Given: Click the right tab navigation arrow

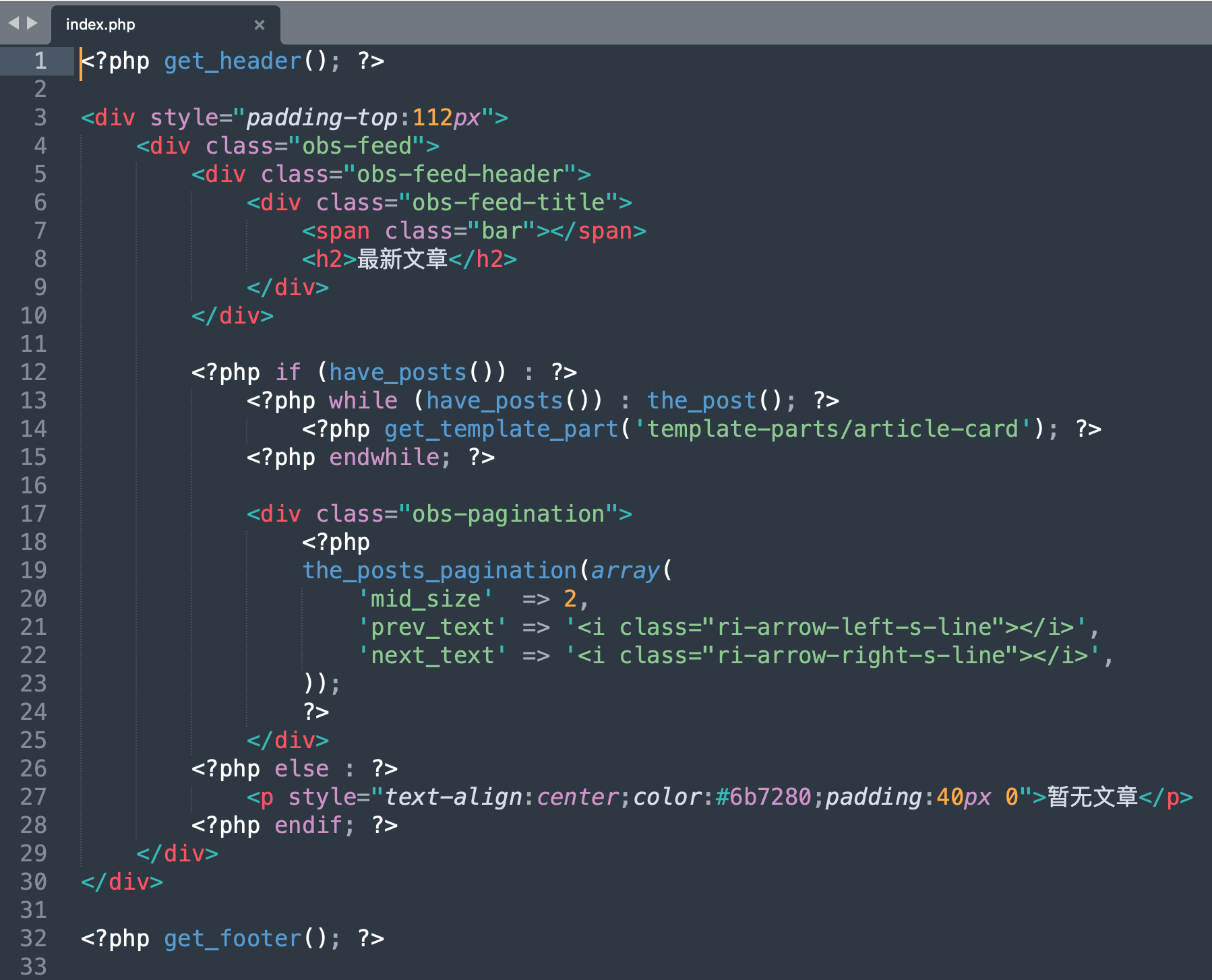Looking at the screenshot, I should [x=32, y=24].
